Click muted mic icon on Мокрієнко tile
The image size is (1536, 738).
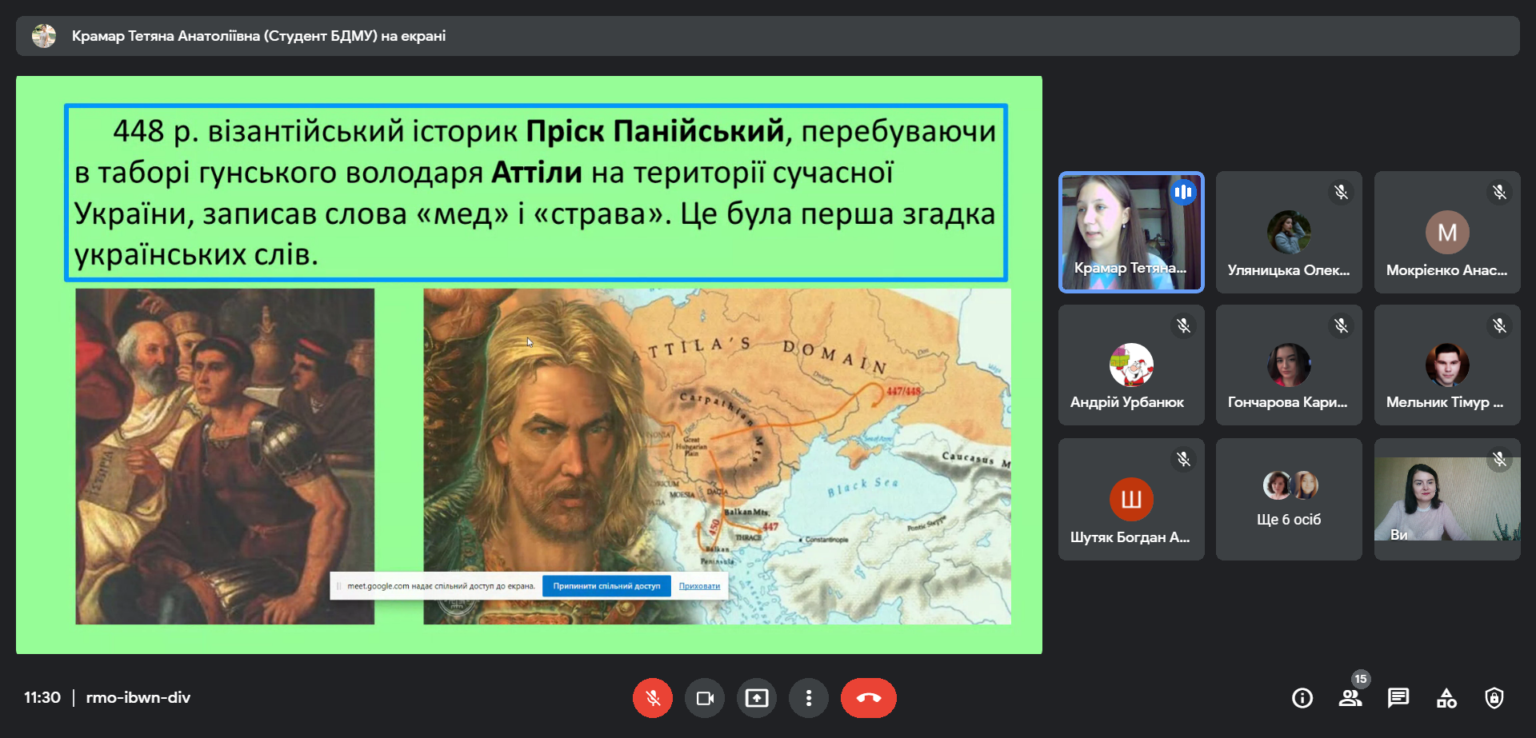pyautogui.click(x=1499, y=192)
